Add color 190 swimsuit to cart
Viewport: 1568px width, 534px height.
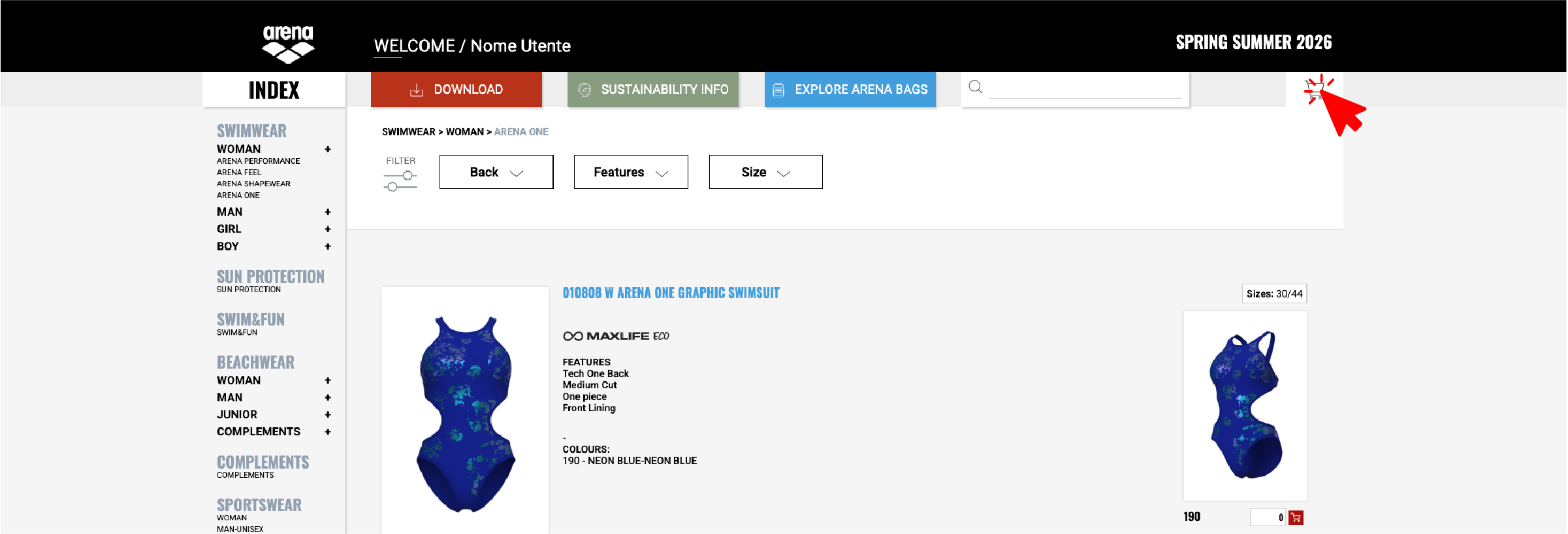coord(1296,518)
